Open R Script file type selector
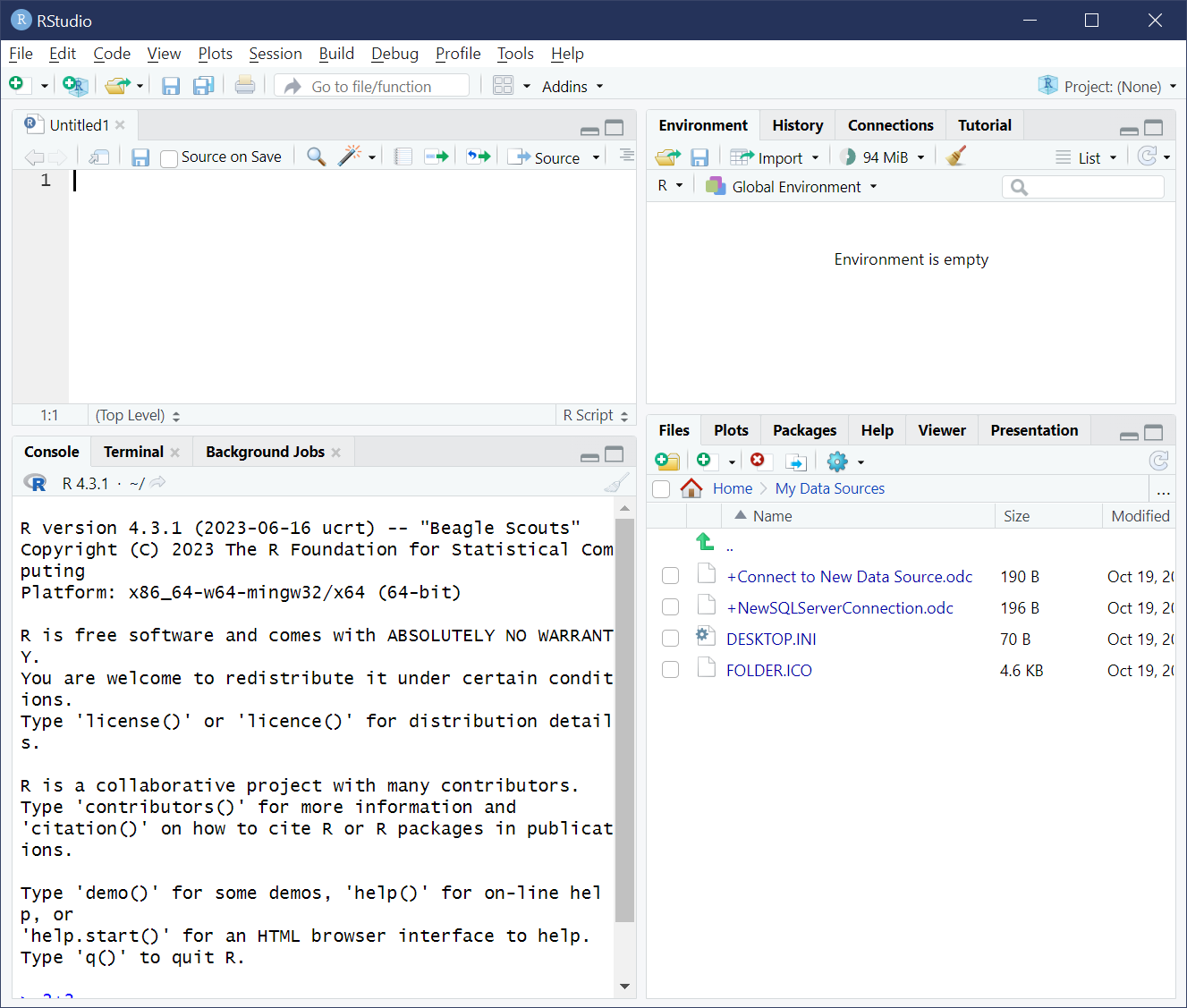This screenshot has height=1008, width=1187. coord(596,415)
